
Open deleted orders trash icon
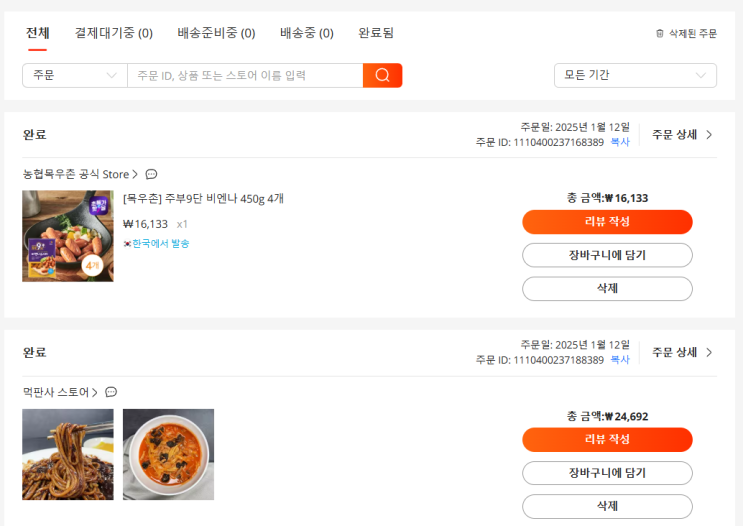pyautogui.click(x=659, y=33)
